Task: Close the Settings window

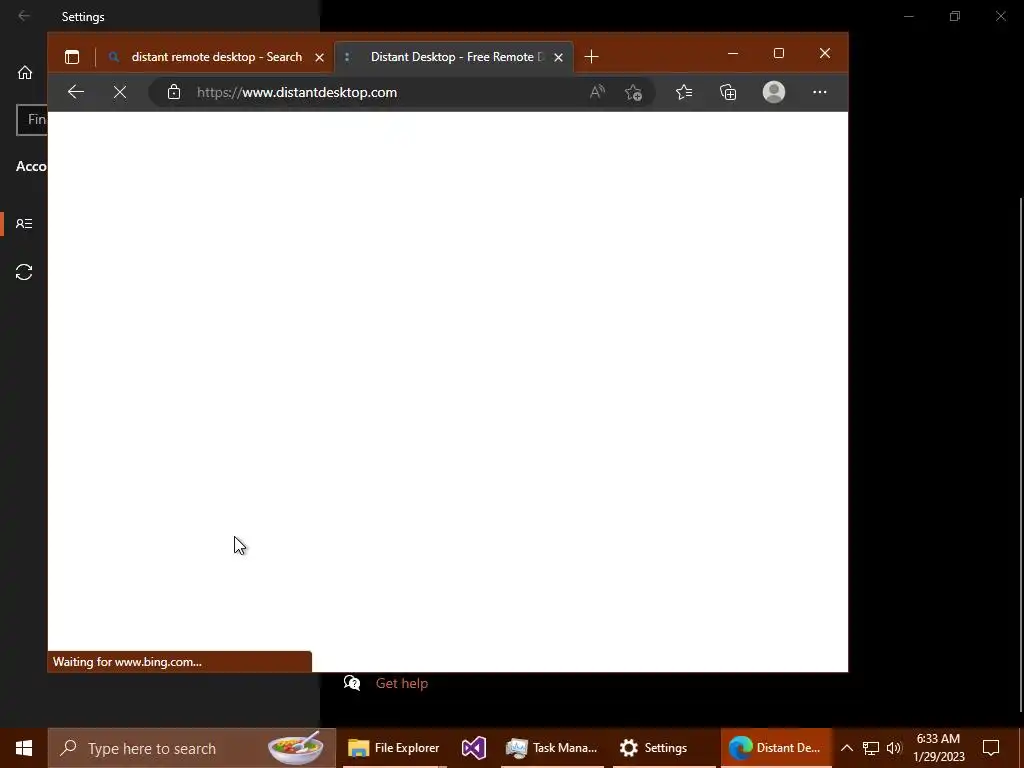Action: pos(1000,16)
